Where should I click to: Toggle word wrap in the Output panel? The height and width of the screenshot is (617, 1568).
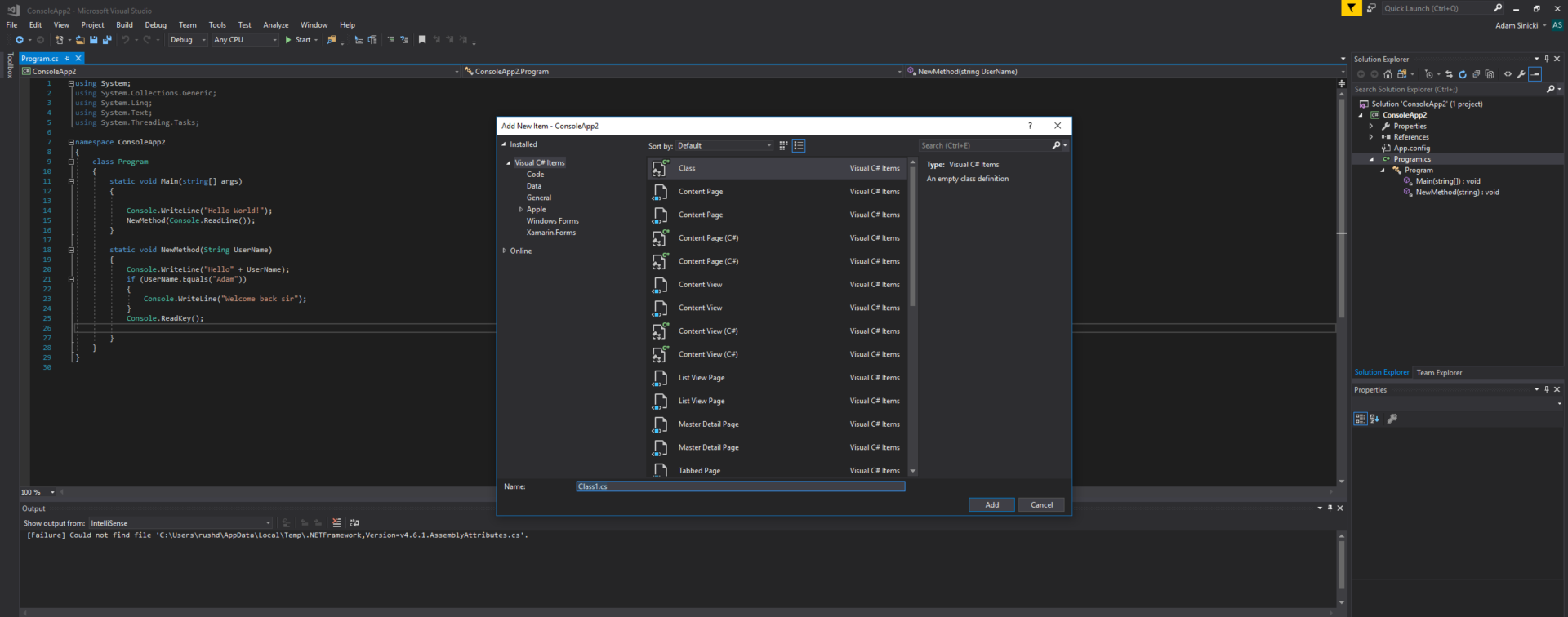pyautogui.click(x=354, y=523)
